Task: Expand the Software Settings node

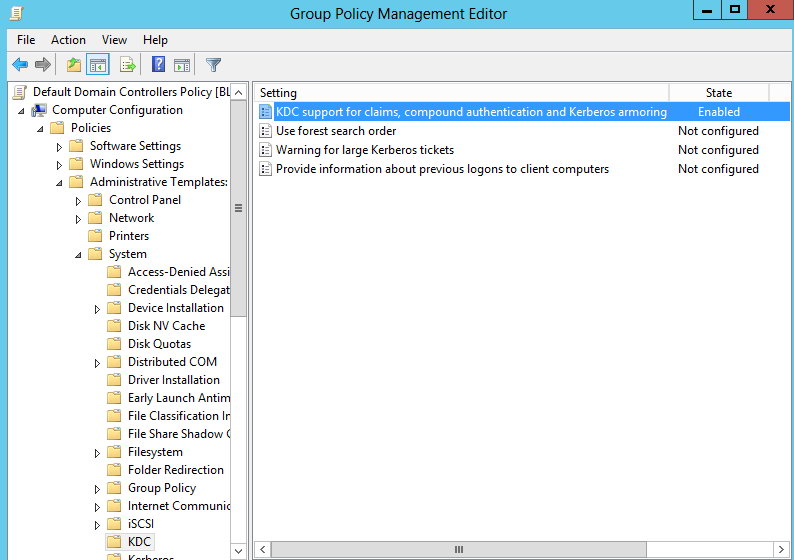Action: [x=59, y=147]
